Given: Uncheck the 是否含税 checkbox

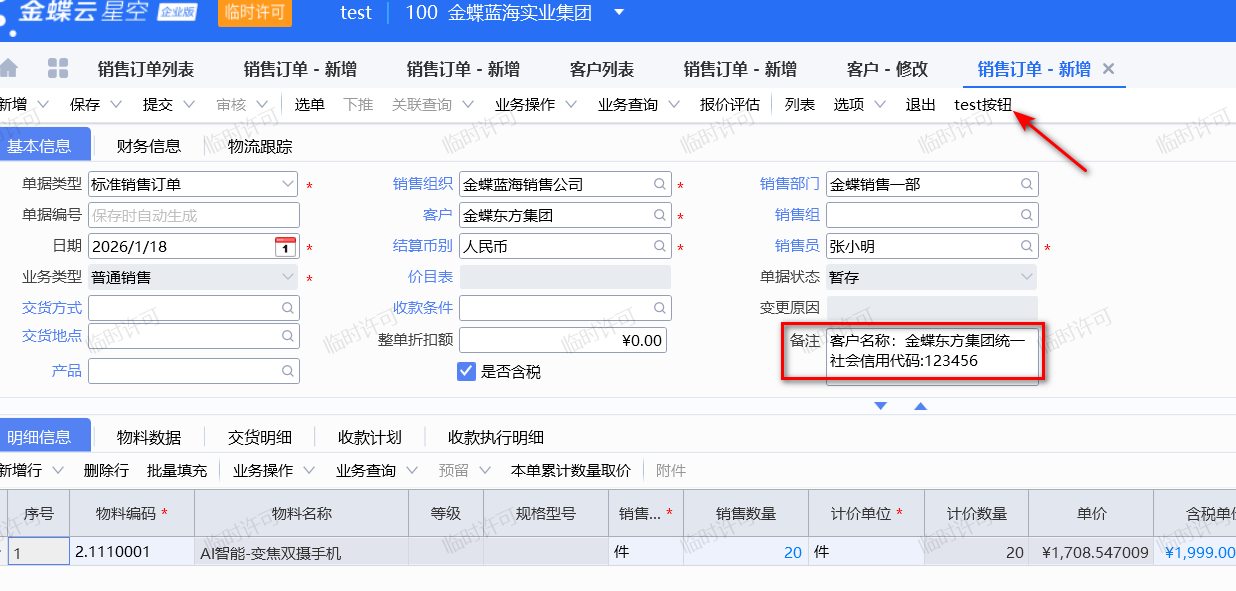Looking at the screenshot, I should point(466,371).
